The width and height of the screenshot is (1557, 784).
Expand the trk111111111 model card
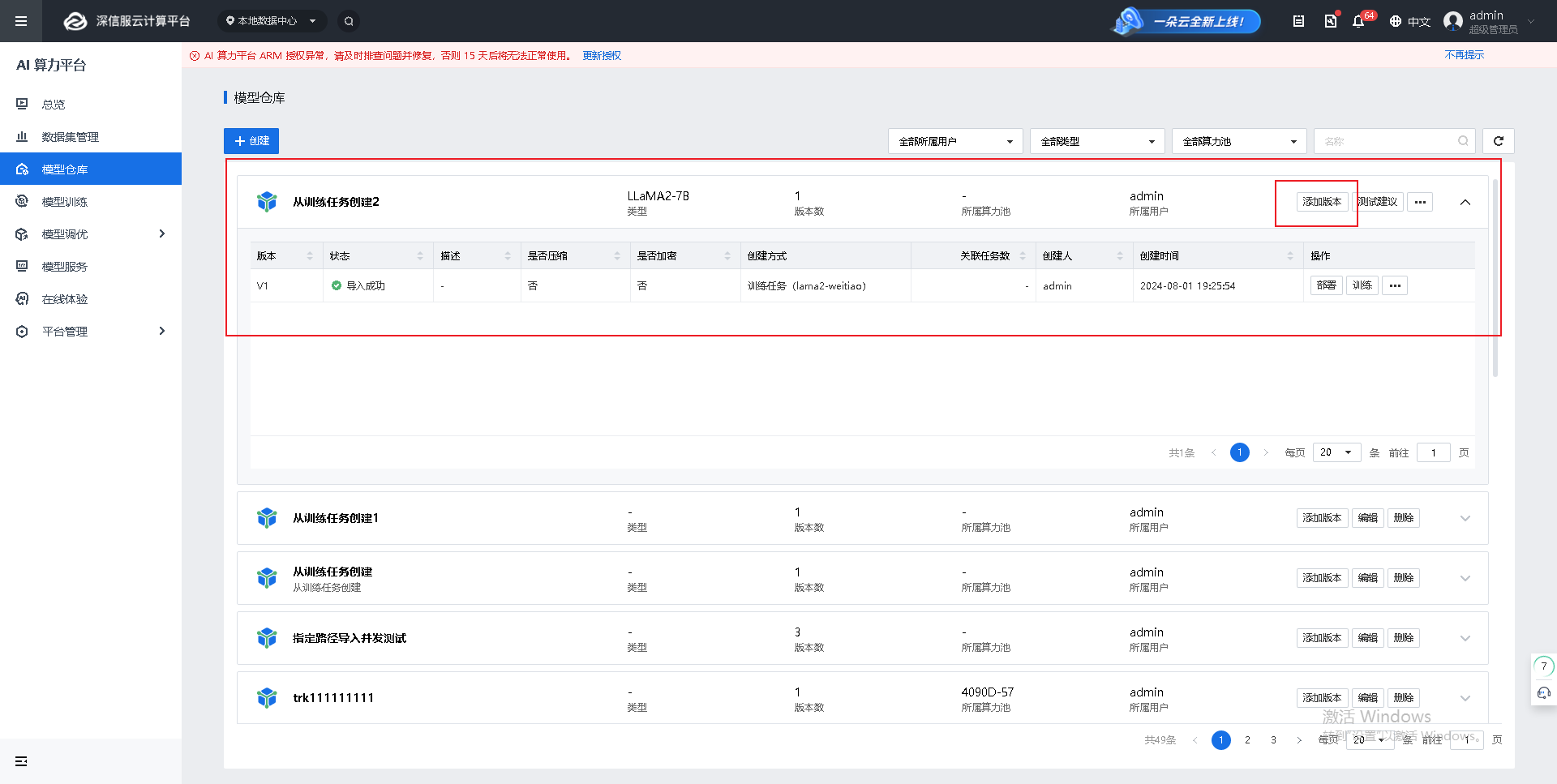coord(1465,698)
